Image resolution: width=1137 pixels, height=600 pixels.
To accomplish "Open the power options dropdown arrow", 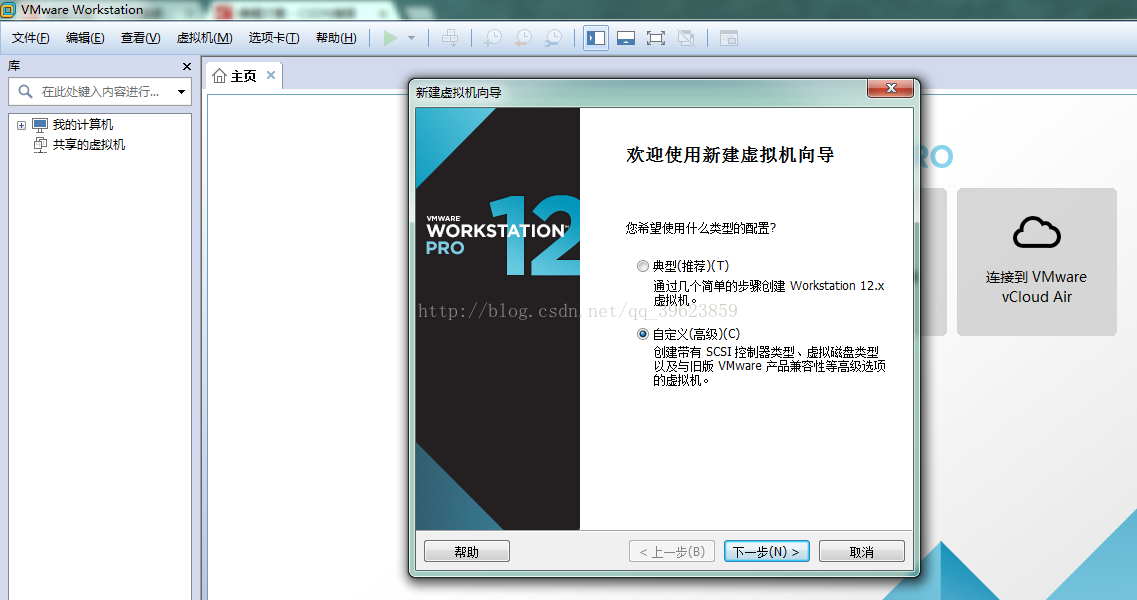I will point(411,38).
